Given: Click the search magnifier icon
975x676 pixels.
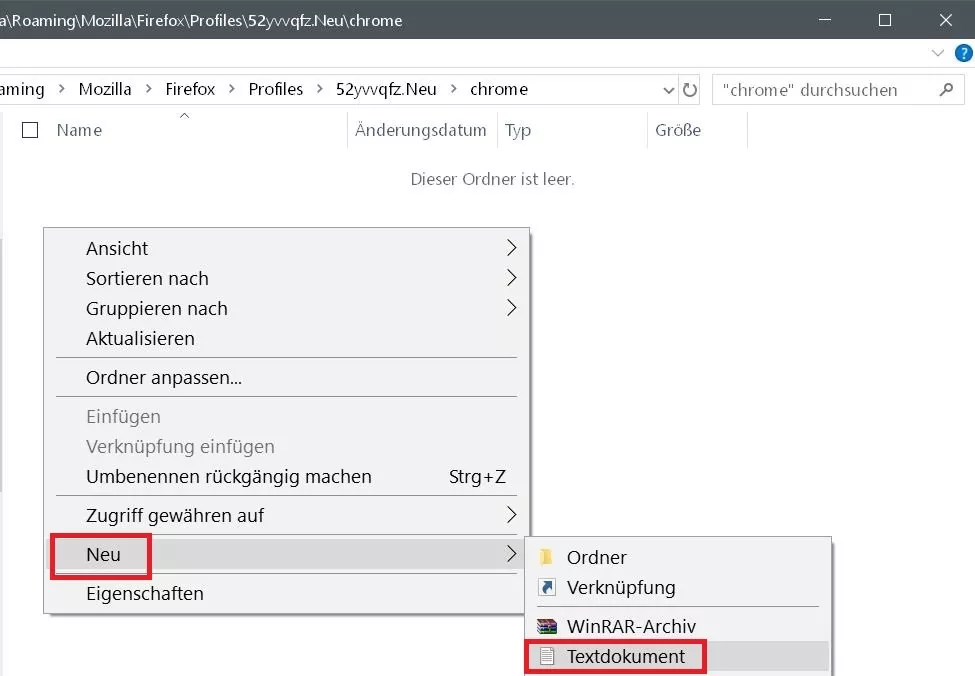Looking at the screenshot, I should (x=946, y=89).
